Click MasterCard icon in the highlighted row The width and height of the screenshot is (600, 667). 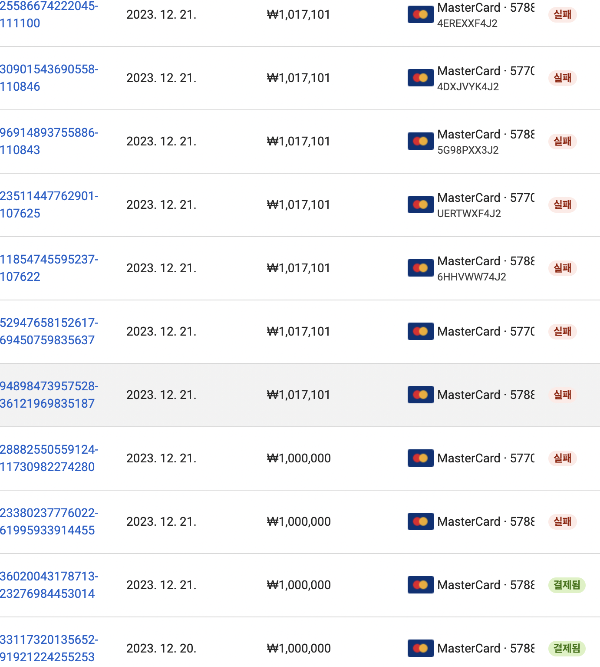[420, 395]
